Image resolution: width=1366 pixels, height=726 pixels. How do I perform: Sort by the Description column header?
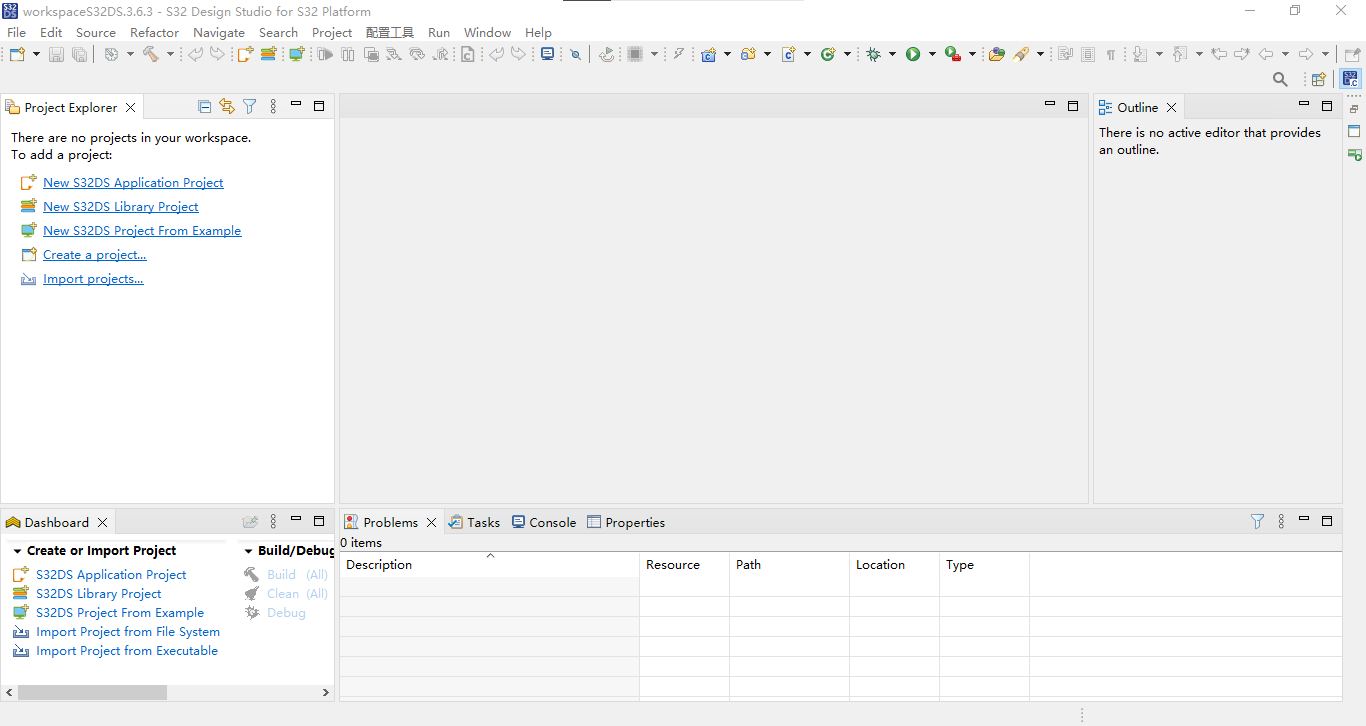(x=490, y=564)
